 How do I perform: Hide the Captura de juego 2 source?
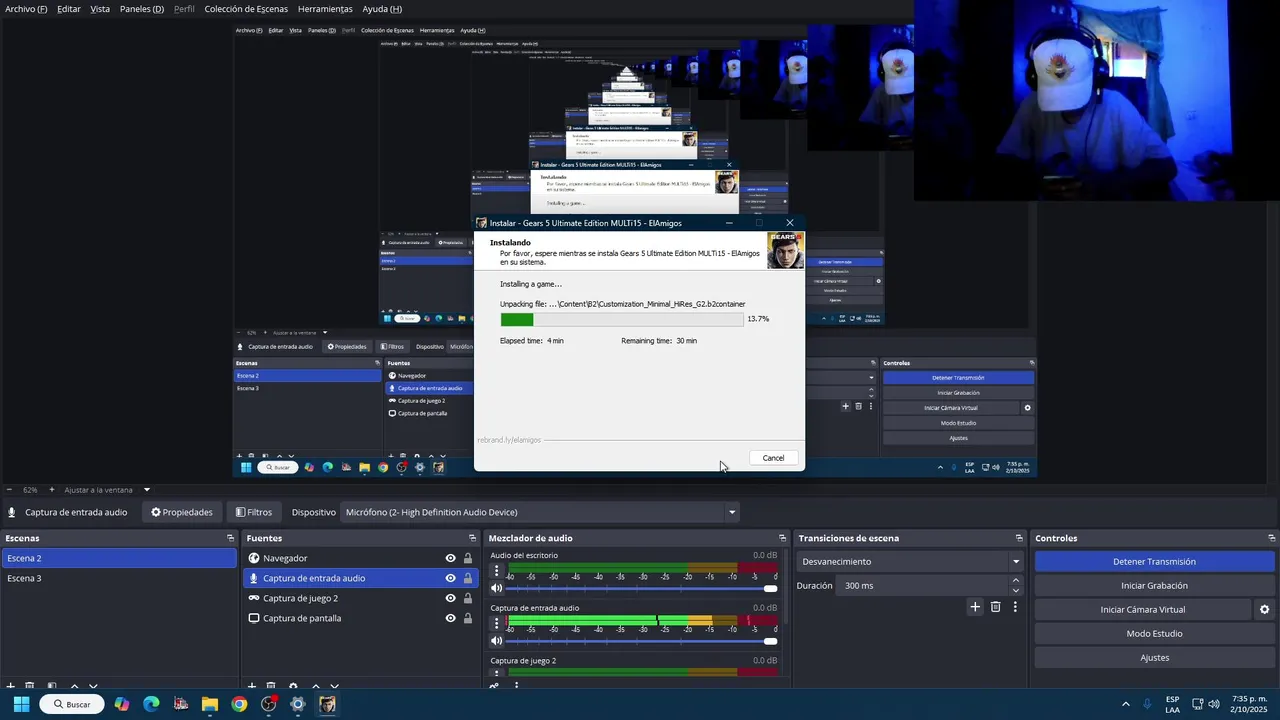click(450, 598)
